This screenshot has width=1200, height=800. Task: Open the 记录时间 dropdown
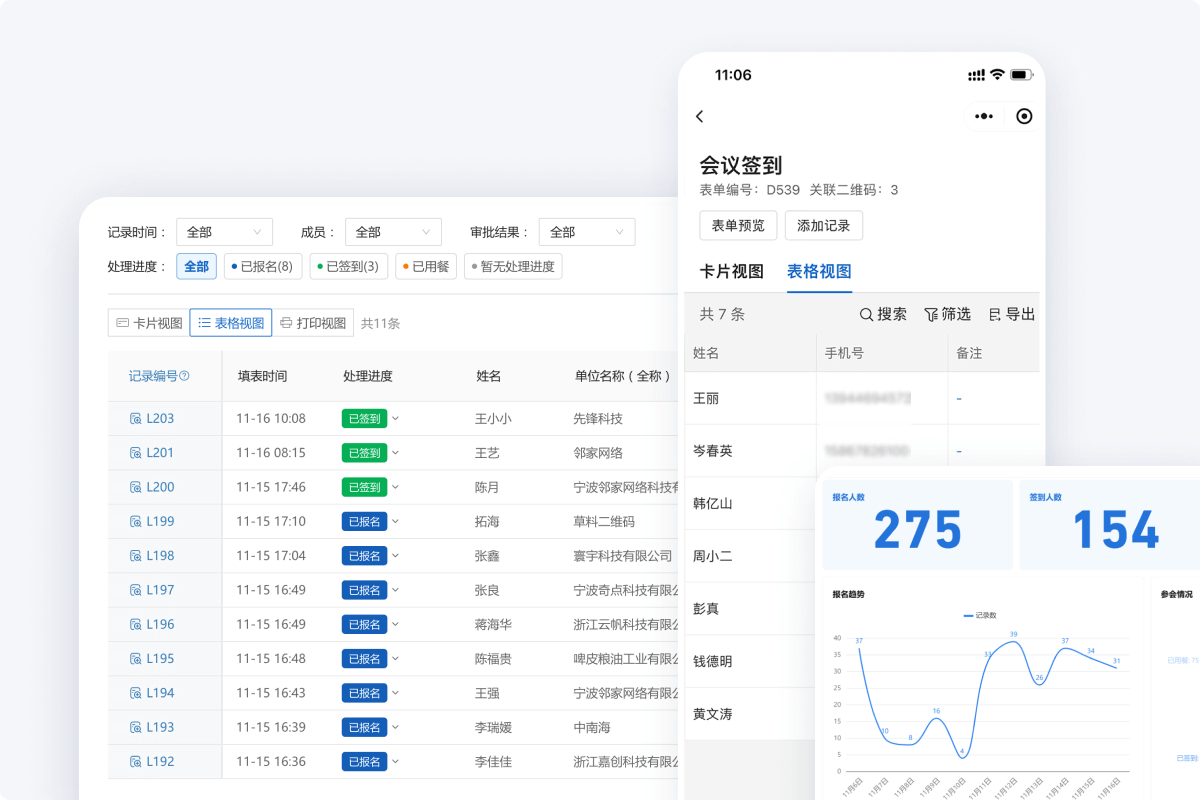pyautogui.click(x=224, y=232)
